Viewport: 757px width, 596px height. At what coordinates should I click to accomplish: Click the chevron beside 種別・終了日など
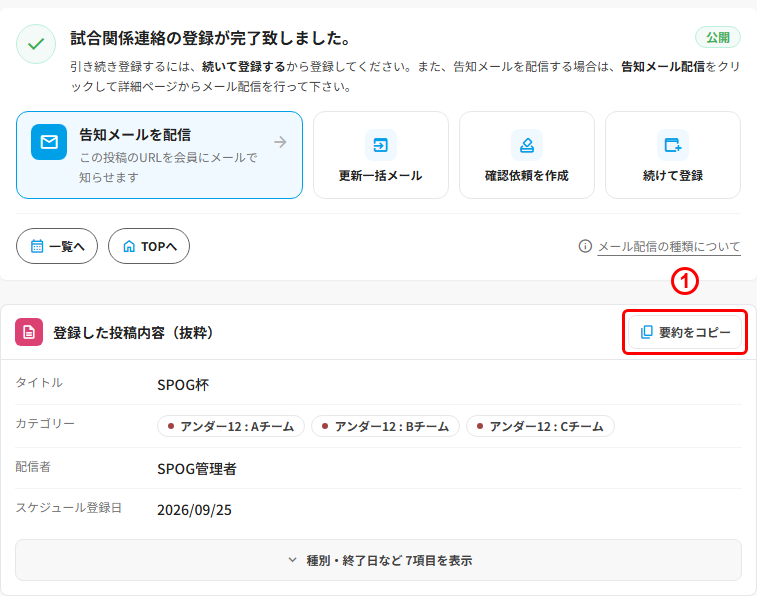coord(292,560)
